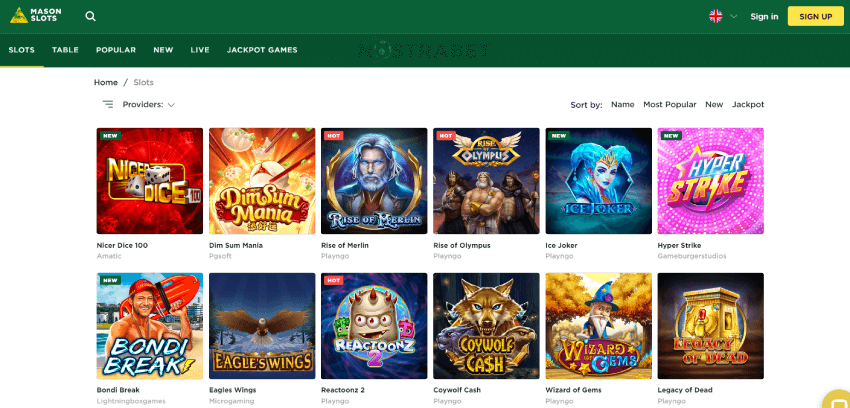Click the Home breadcrumb link

[x=106, y=82]
